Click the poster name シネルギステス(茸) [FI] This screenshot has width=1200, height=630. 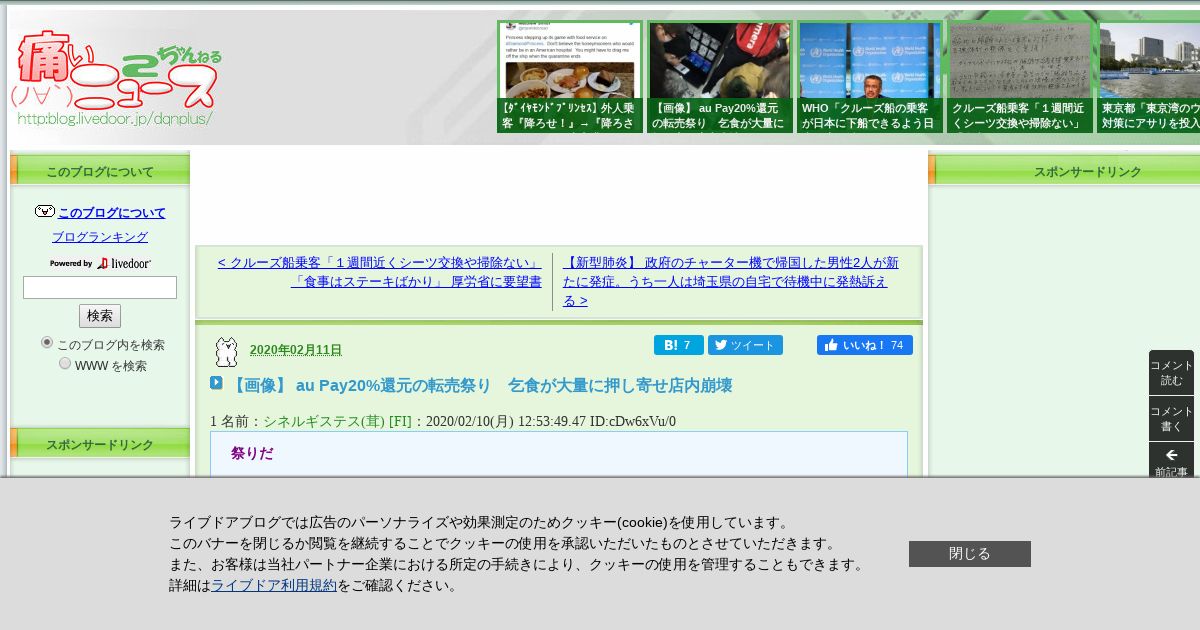[x=337, y=421]
